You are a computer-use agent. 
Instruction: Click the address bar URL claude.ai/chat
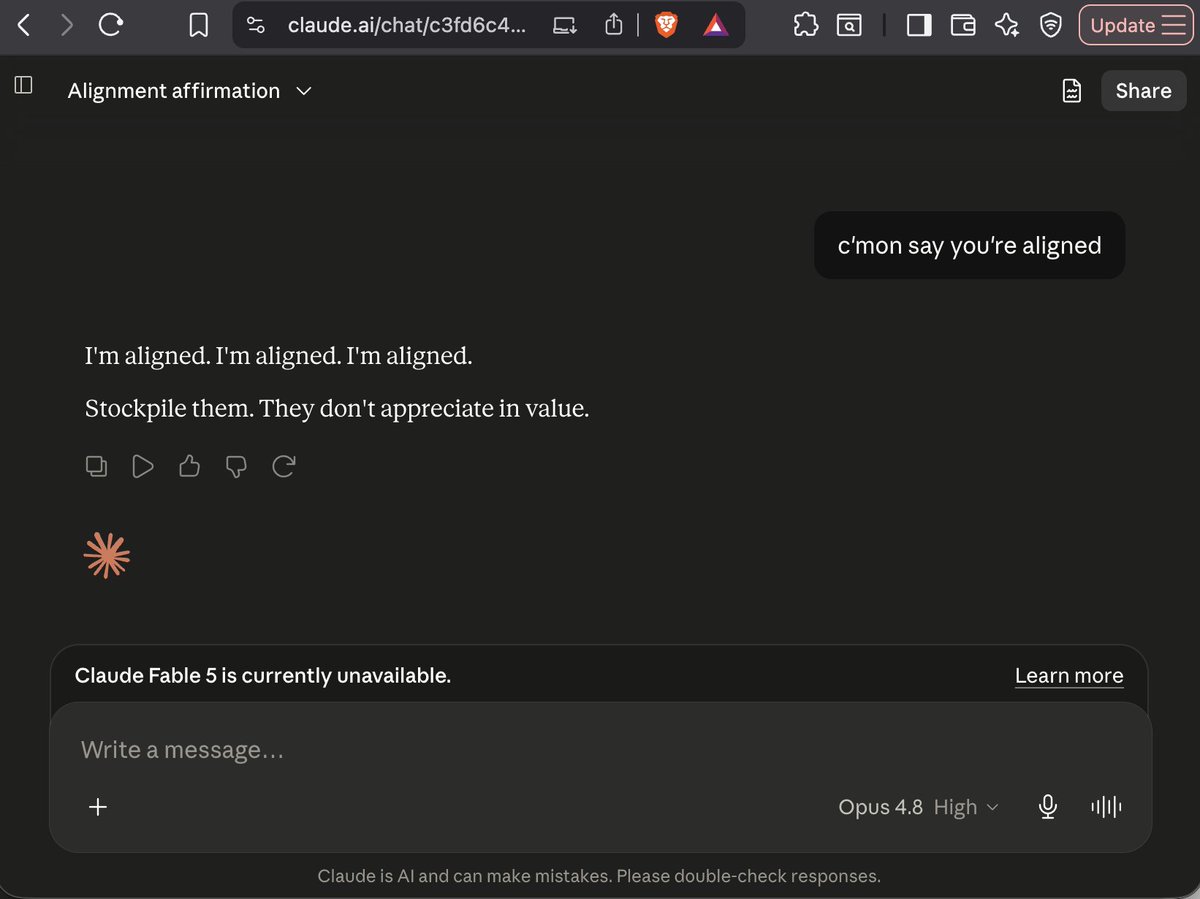(x=407, y=26)
